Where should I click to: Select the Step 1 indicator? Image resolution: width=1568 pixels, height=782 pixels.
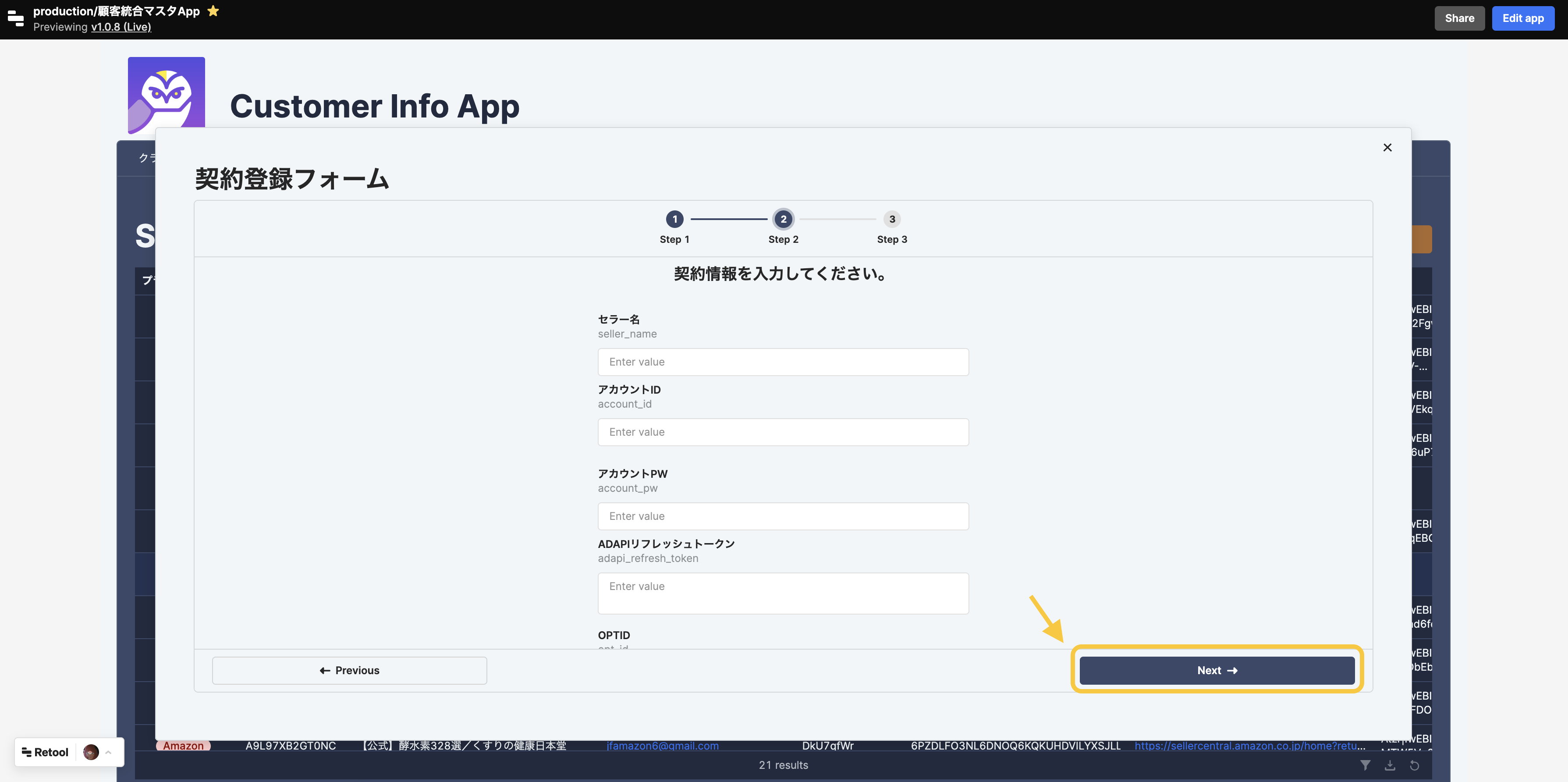674,219
